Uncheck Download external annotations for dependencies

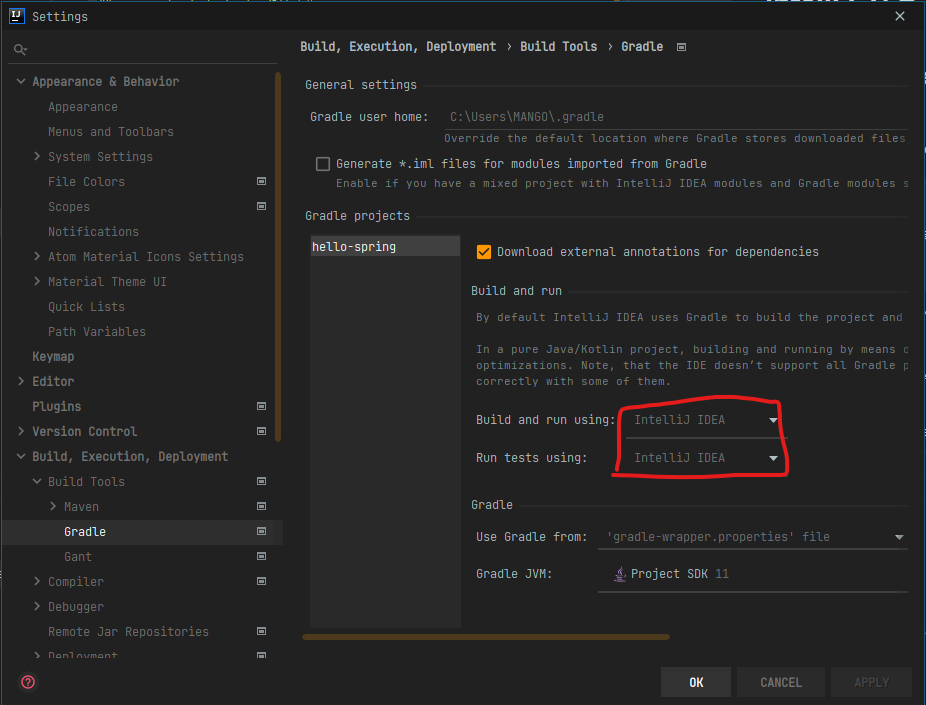click(x=484, y=252)
